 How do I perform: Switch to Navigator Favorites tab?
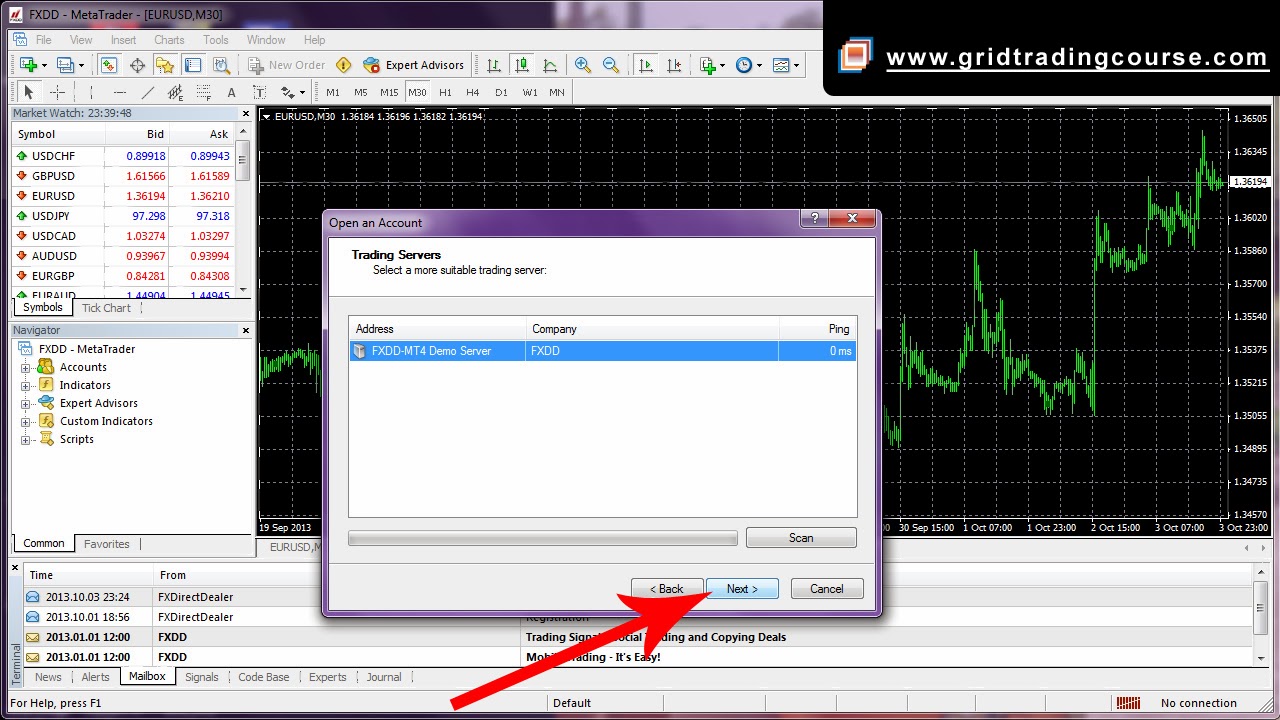tap(107, 544)
